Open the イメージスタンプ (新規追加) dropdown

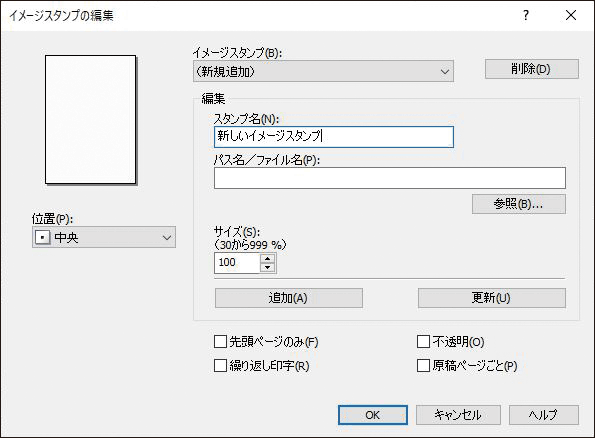[323, 71]
